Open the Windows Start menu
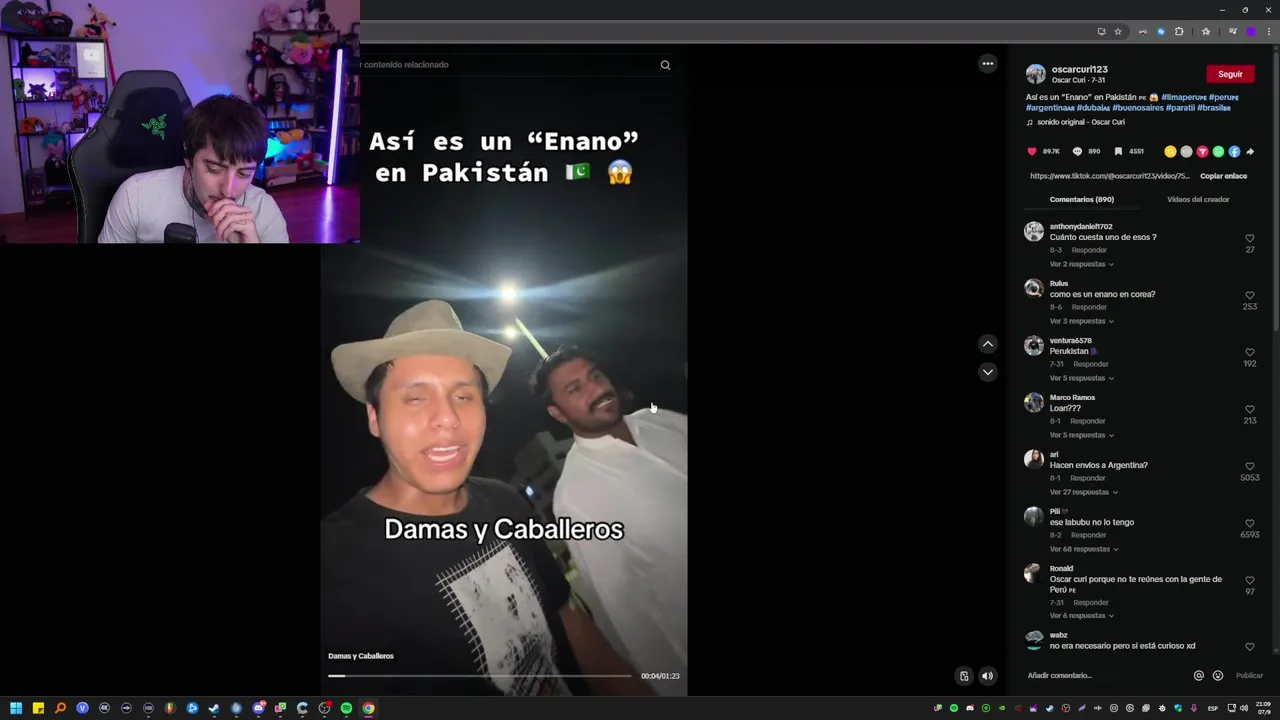This screenshot has height=720, width=1280. click(x=16, y=708)
